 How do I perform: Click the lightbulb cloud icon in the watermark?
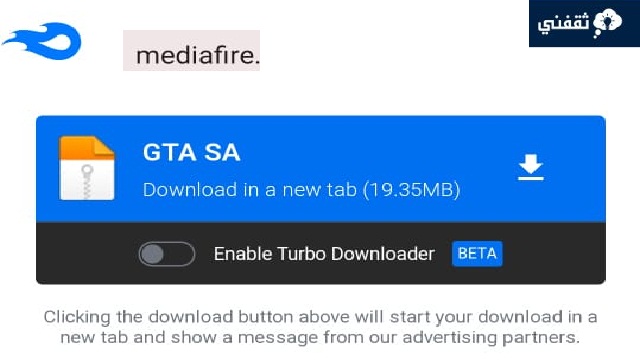pos(607,22)
